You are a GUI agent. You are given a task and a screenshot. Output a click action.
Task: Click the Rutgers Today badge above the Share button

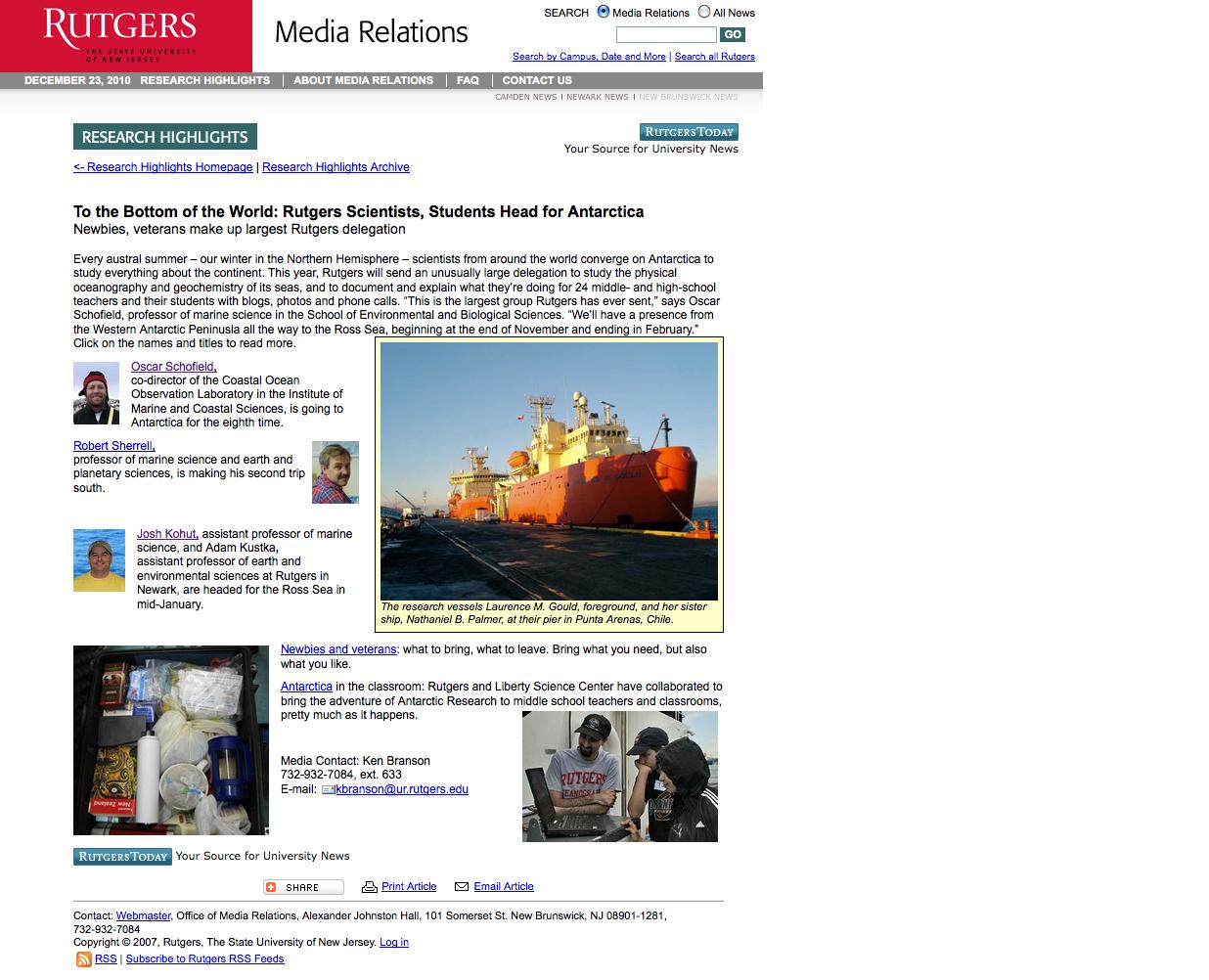(122, 857)
